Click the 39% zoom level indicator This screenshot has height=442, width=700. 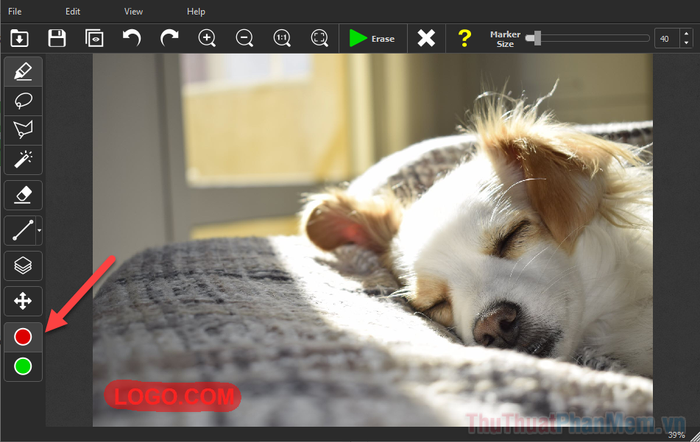coord(676,435)
